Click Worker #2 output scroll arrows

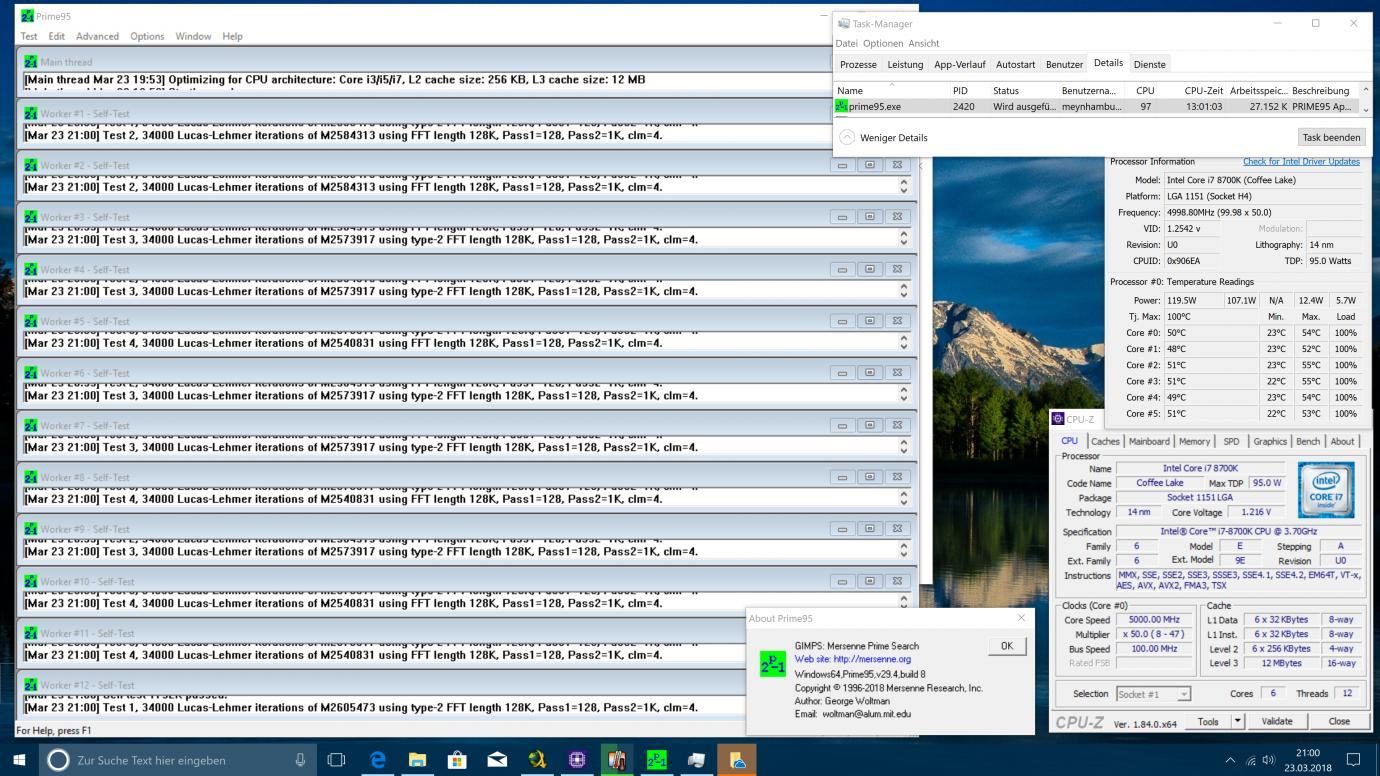point(904,186)
